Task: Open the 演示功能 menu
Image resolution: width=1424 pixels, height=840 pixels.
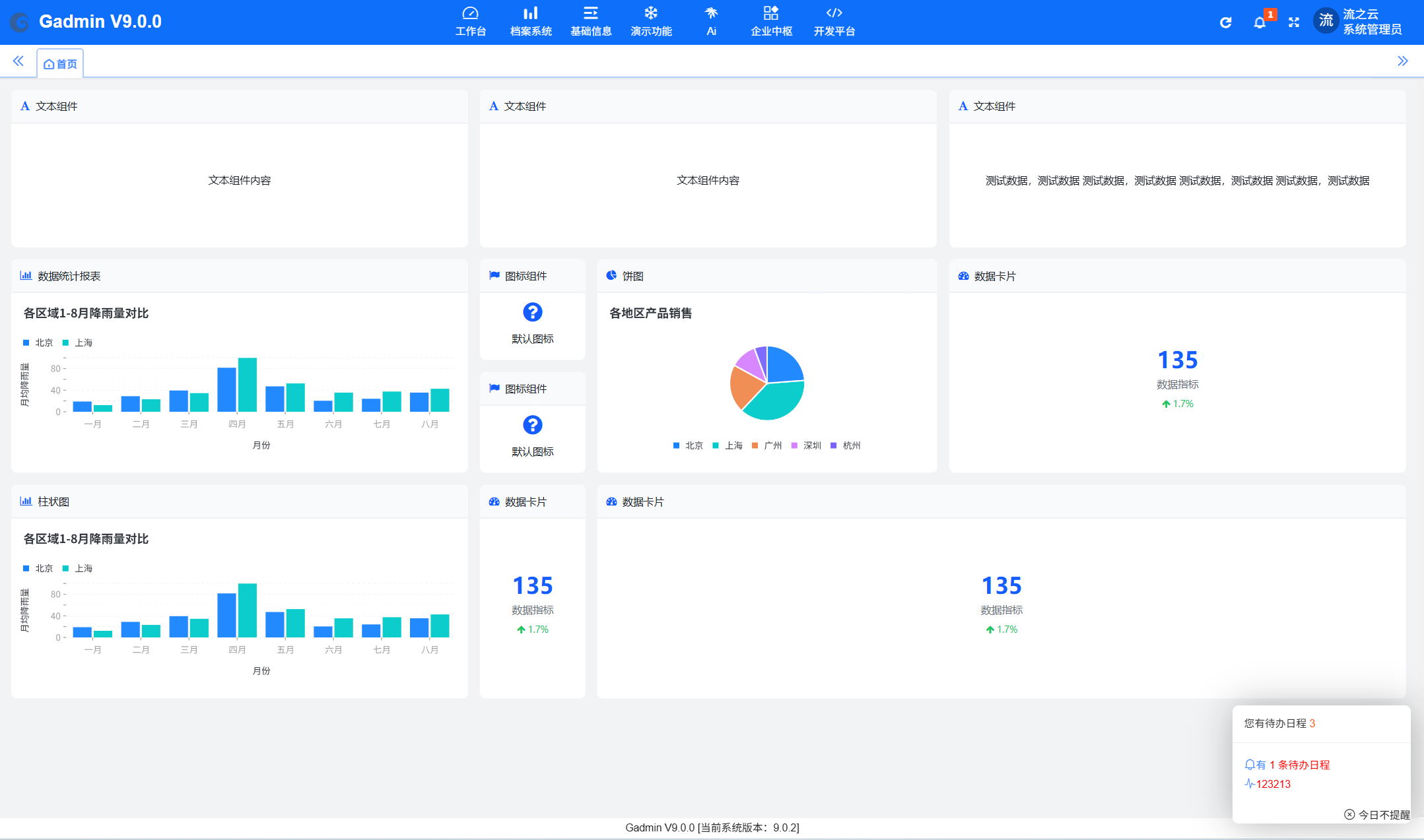Action: pos(651,22)
